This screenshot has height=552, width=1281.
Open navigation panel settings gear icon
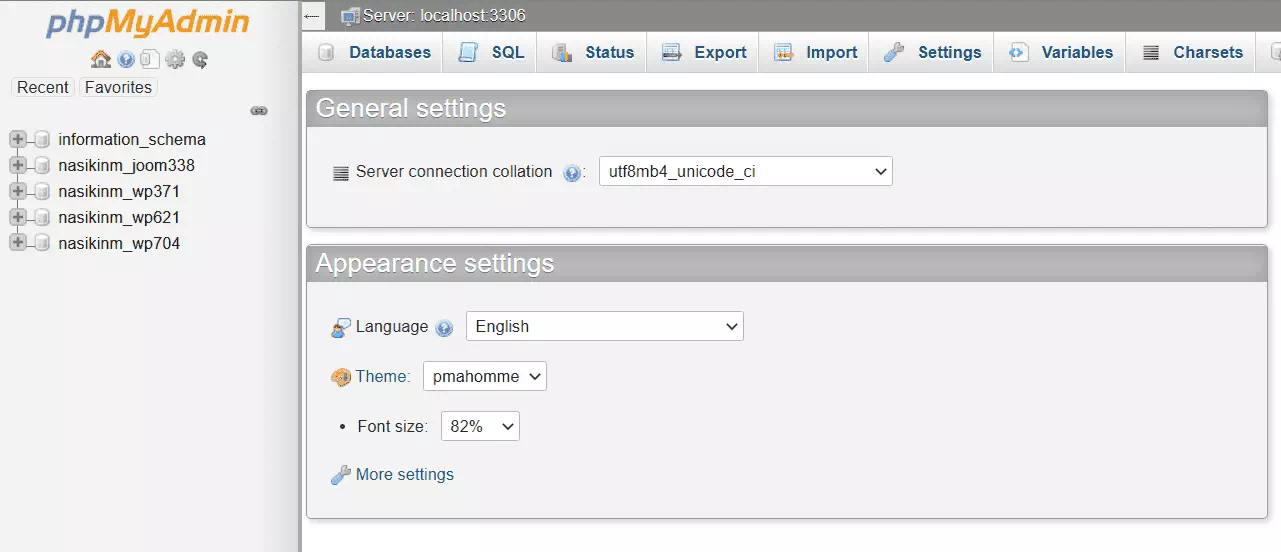175,59
